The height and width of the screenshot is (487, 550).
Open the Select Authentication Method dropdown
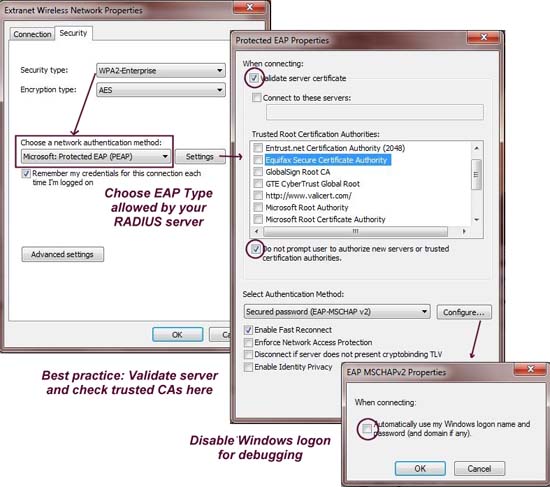[337, 312]
